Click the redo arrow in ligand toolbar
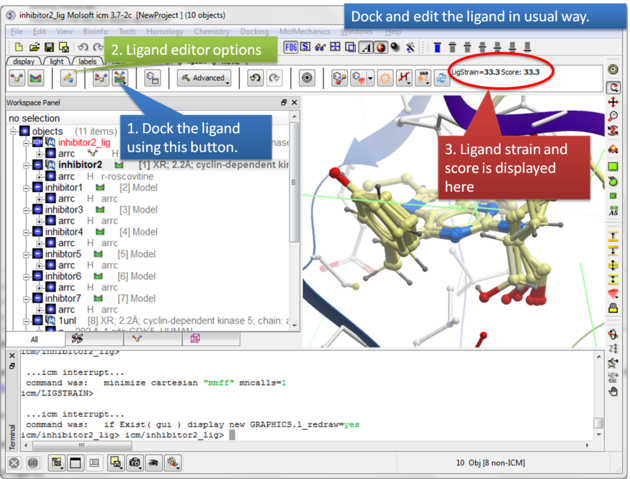630x479 pixels. (x=277, y=78)
